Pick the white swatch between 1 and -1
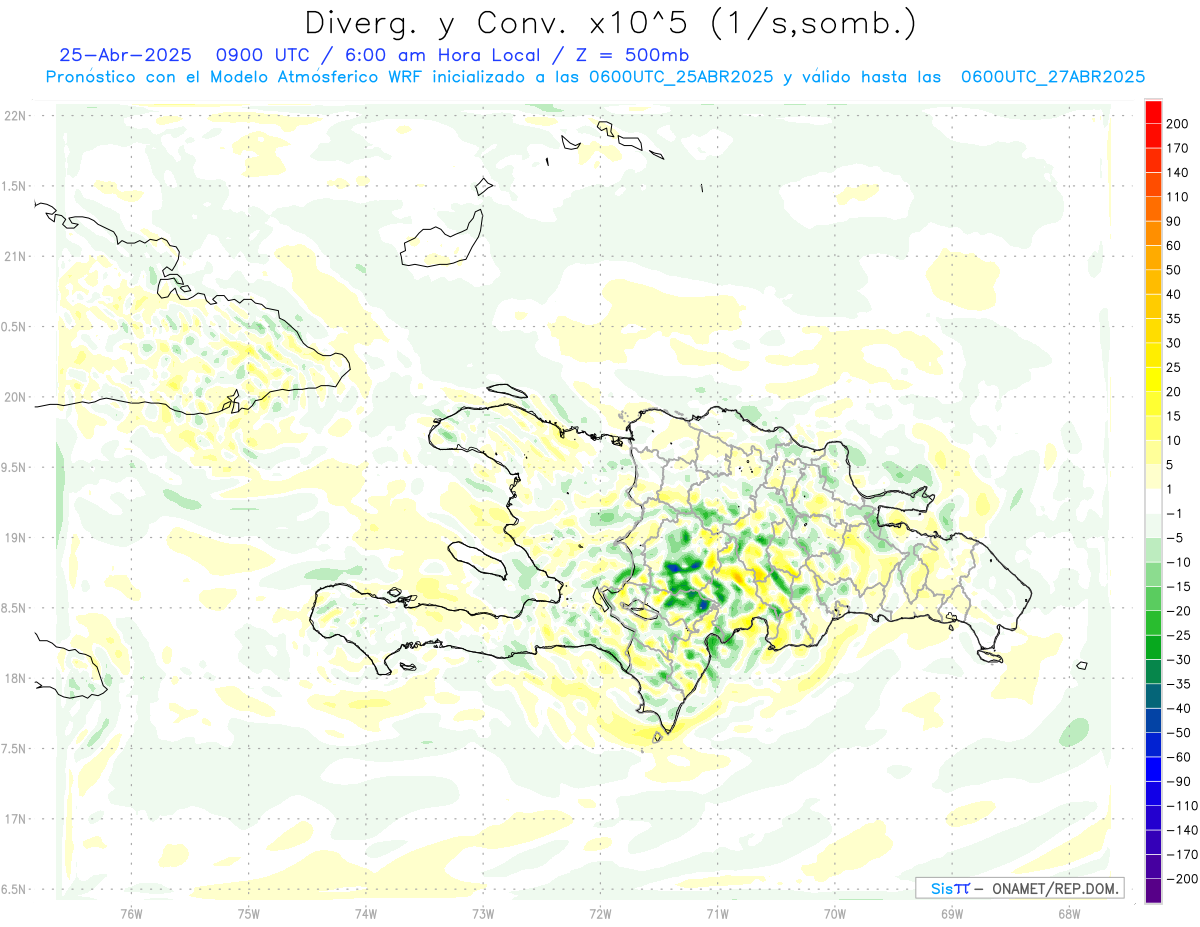1200x927 pixels. 1153,501
